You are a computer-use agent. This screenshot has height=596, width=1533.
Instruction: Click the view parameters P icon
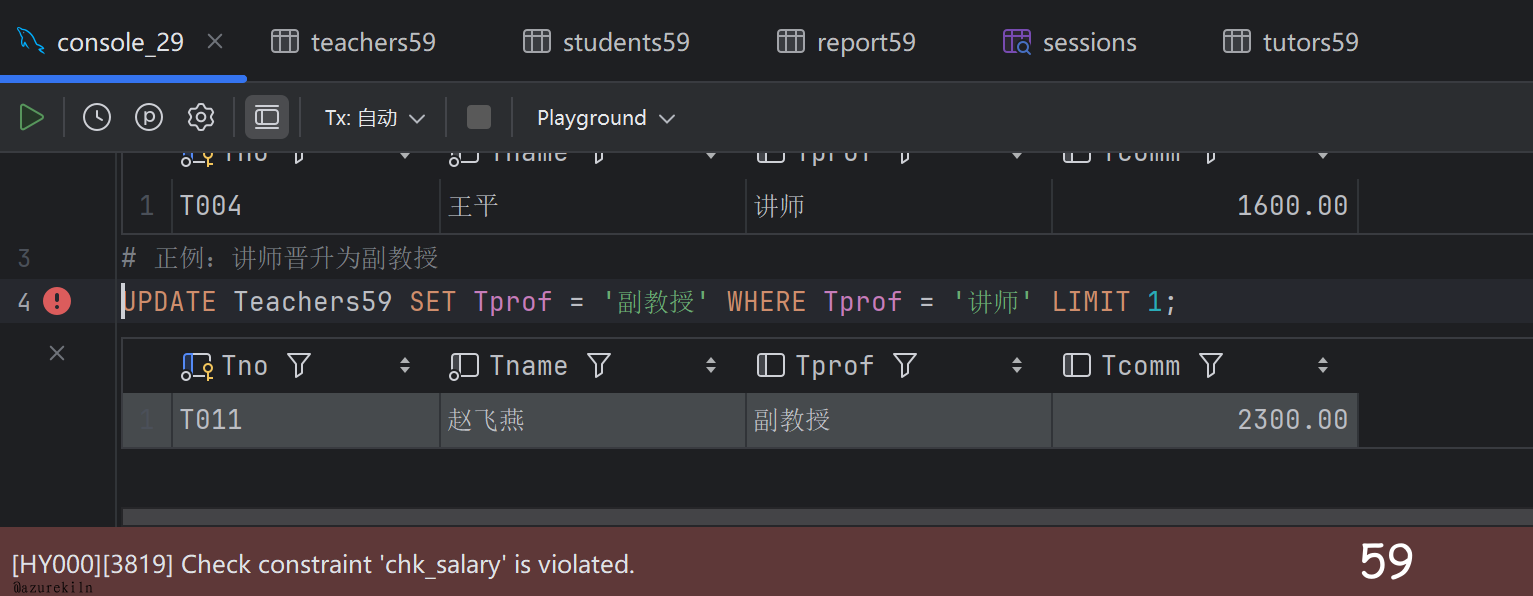[149, 118]
